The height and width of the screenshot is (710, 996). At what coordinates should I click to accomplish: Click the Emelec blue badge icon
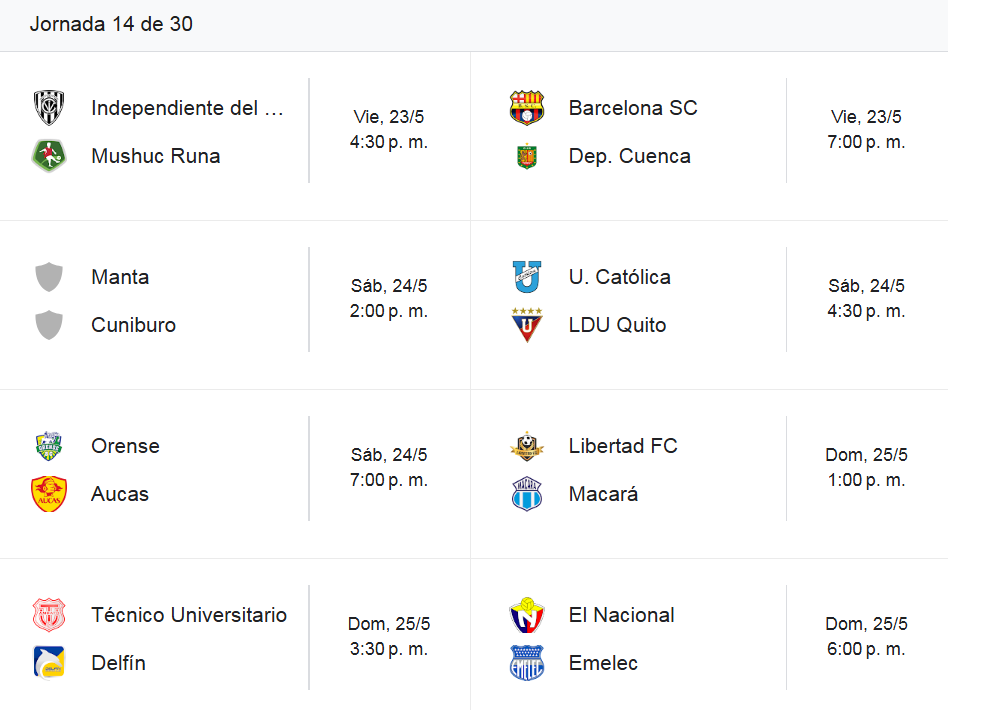(527, 662)
